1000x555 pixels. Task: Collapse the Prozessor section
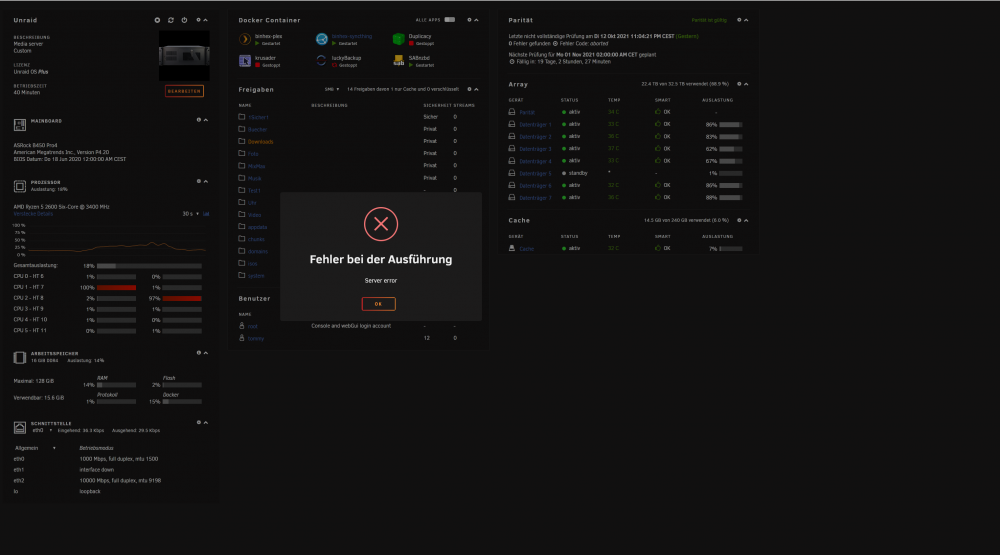(x=205, y=181)
